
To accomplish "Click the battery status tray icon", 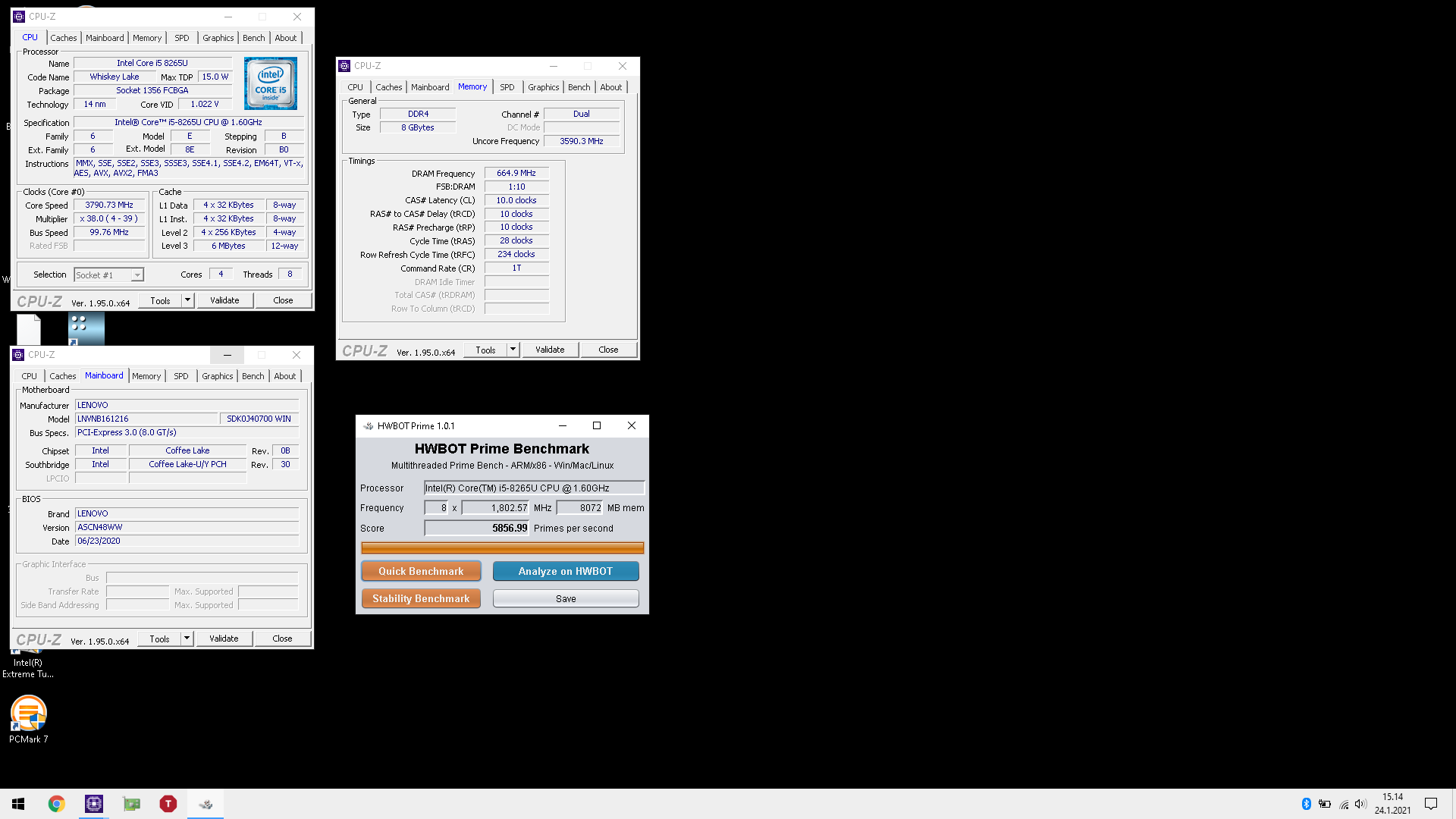I will tap(1325, 804).
